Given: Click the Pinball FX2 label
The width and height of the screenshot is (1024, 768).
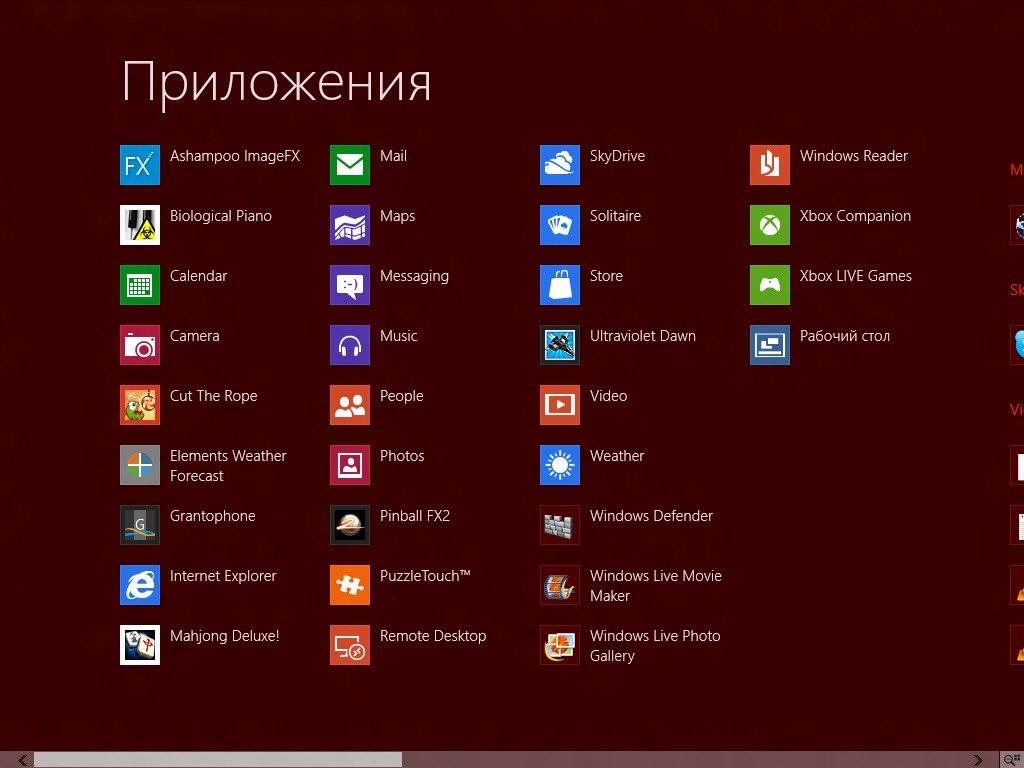Looking at the screenshot, I should [415, 516].
